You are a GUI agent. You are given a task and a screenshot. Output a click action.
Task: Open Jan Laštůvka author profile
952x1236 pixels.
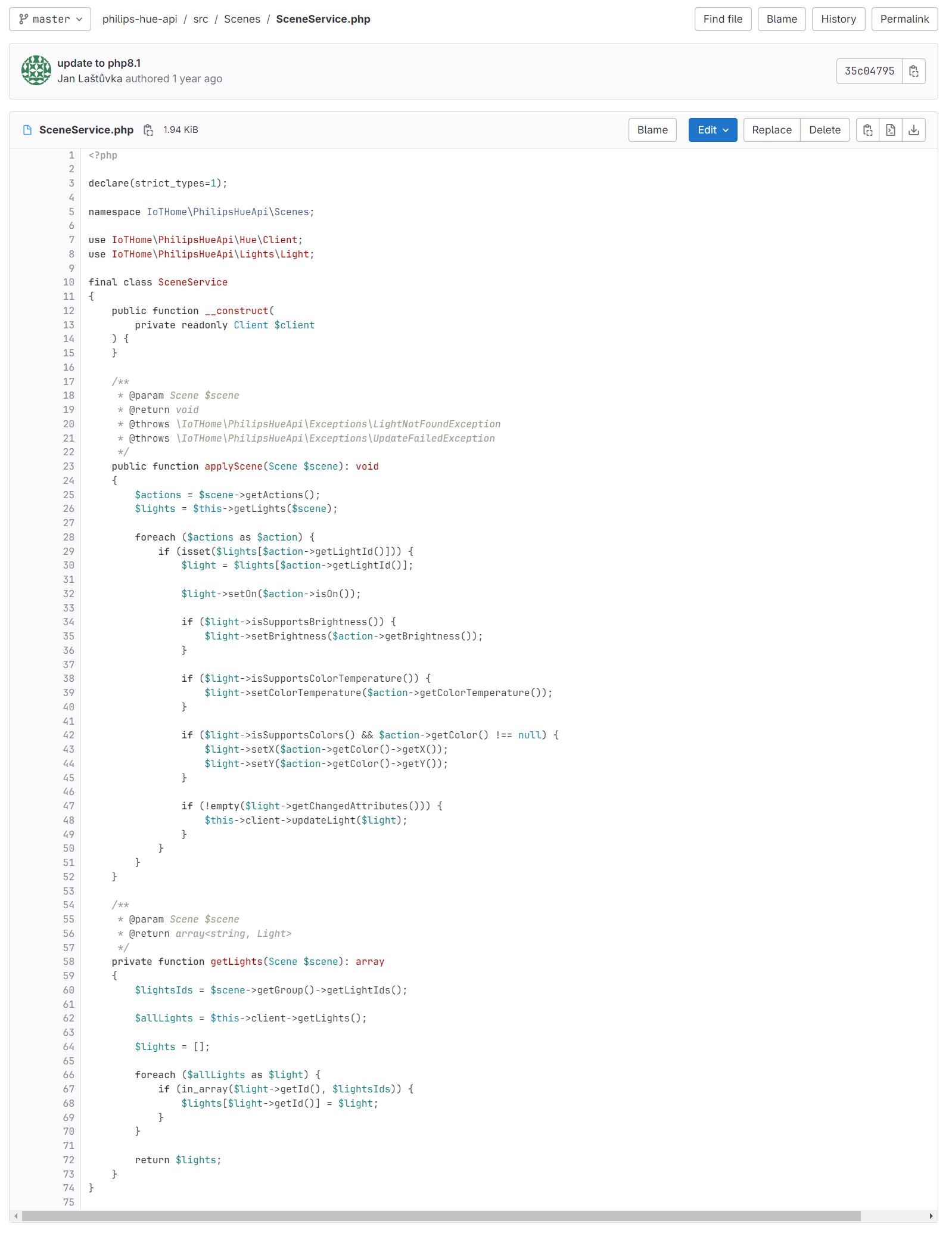(89, 79)
